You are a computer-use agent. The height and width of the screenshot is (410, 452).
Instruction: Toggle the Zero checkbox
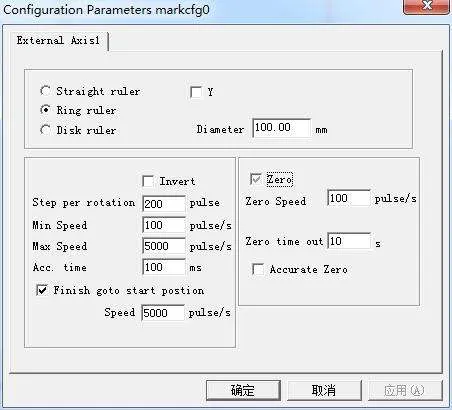tap(256, 179)
